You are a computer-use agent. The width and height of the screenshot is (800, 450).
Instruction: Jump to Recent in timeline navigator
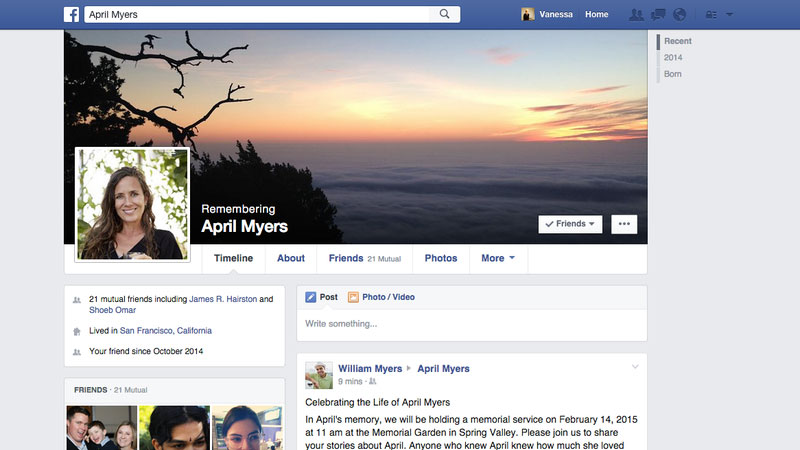pos(678,41)
